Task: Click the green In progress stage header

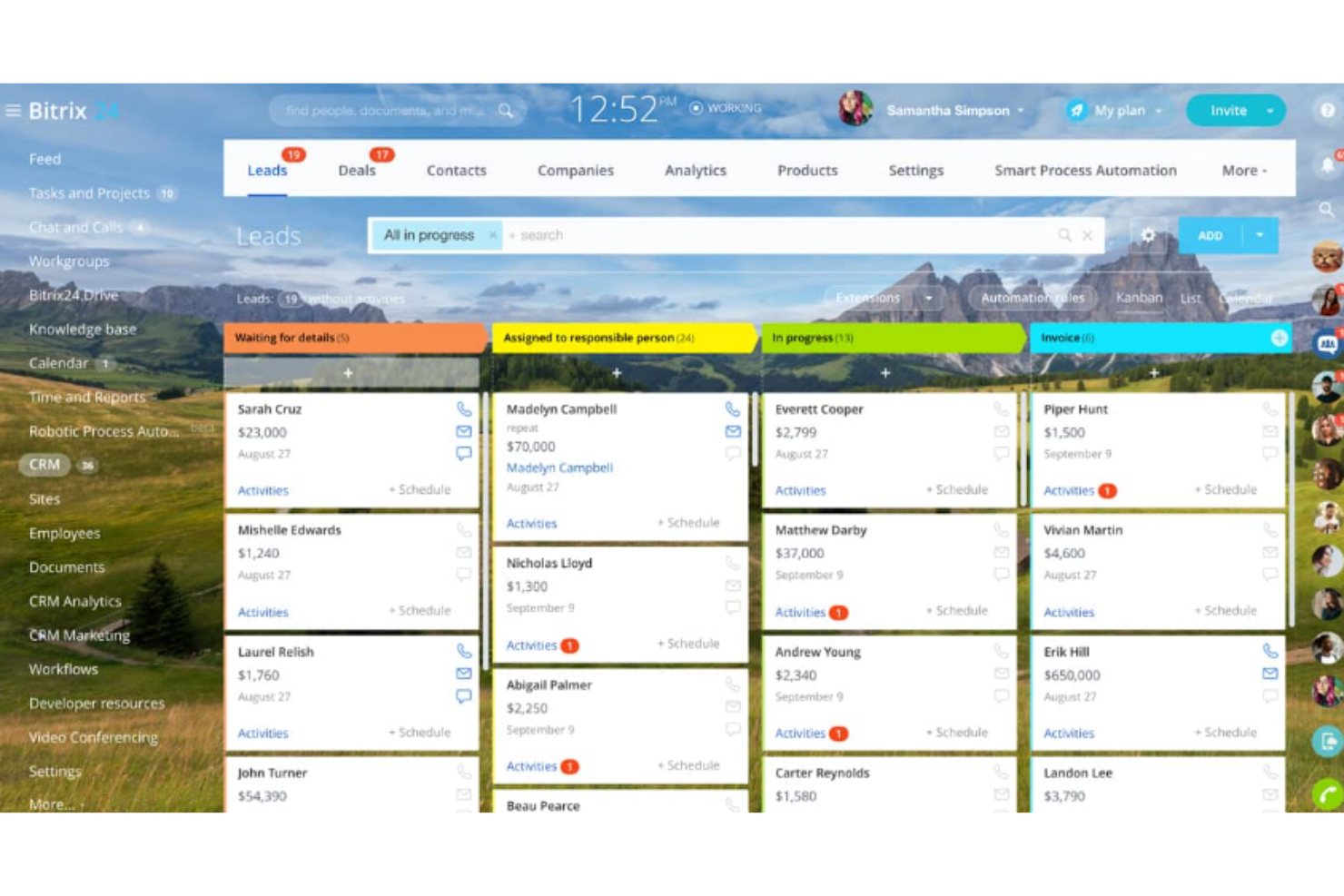Action: pyautogui.click(x=892, y=338)
